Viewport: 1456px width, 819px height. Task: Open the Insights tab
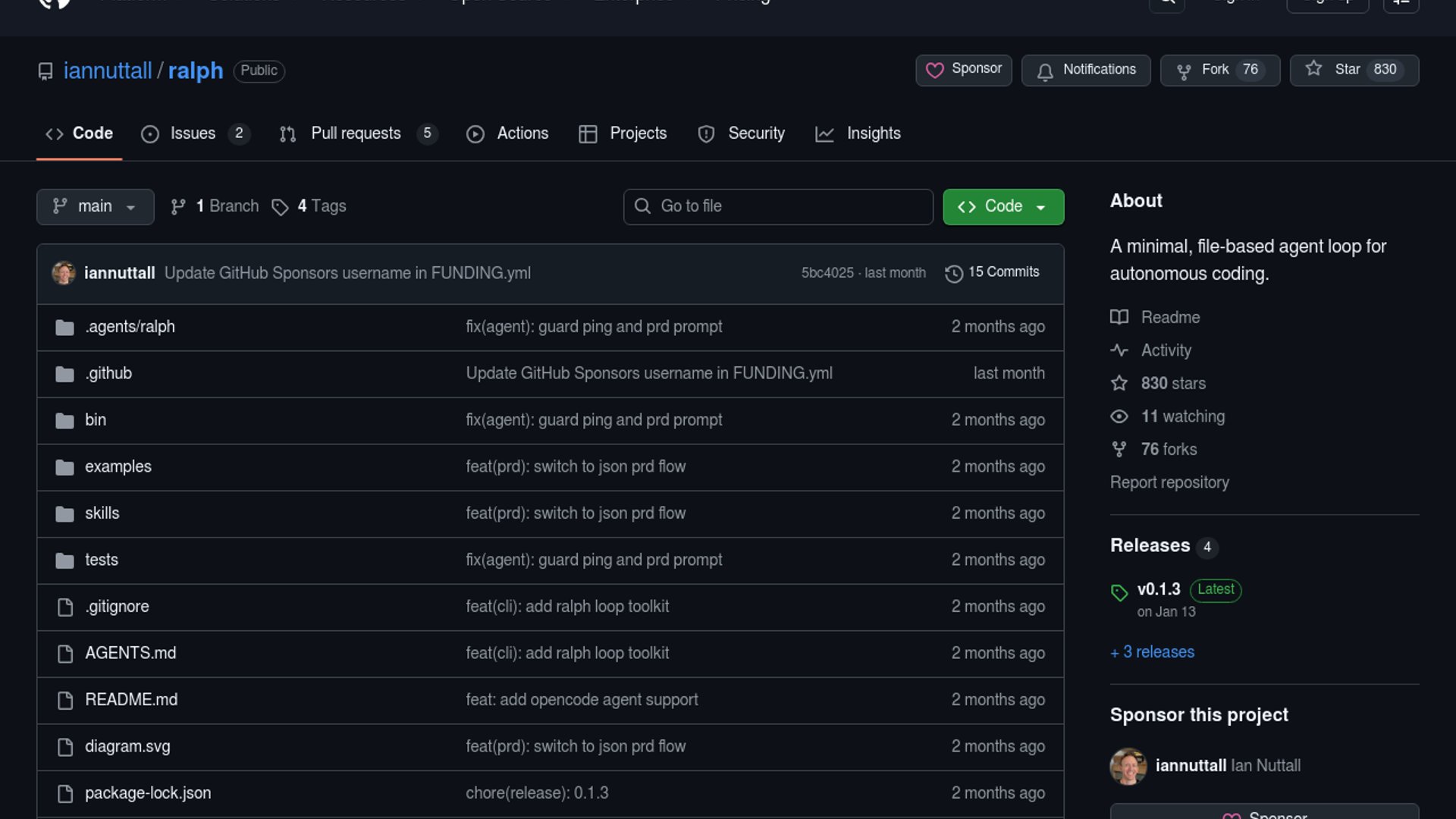coord(873,133)
